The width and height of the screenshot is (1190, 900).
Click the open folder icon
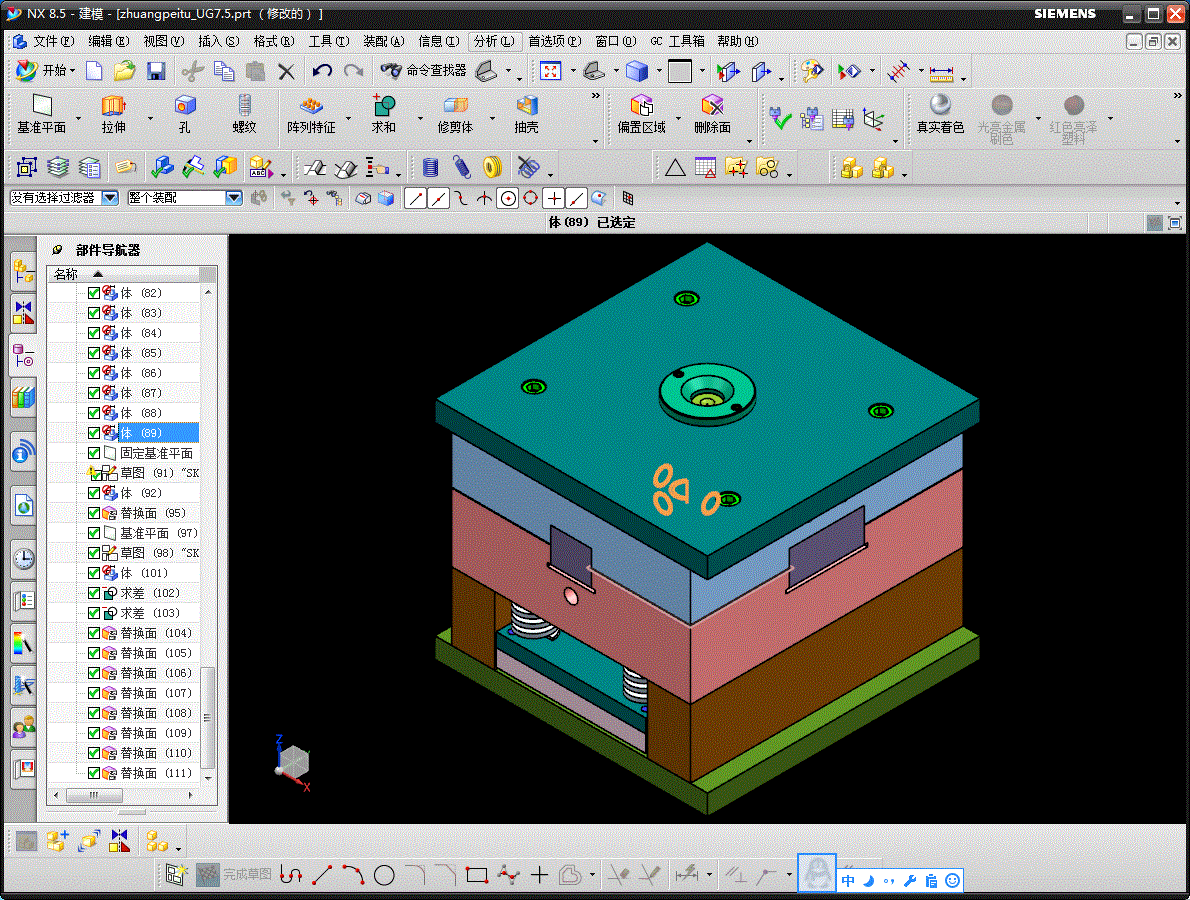point(124,71)
